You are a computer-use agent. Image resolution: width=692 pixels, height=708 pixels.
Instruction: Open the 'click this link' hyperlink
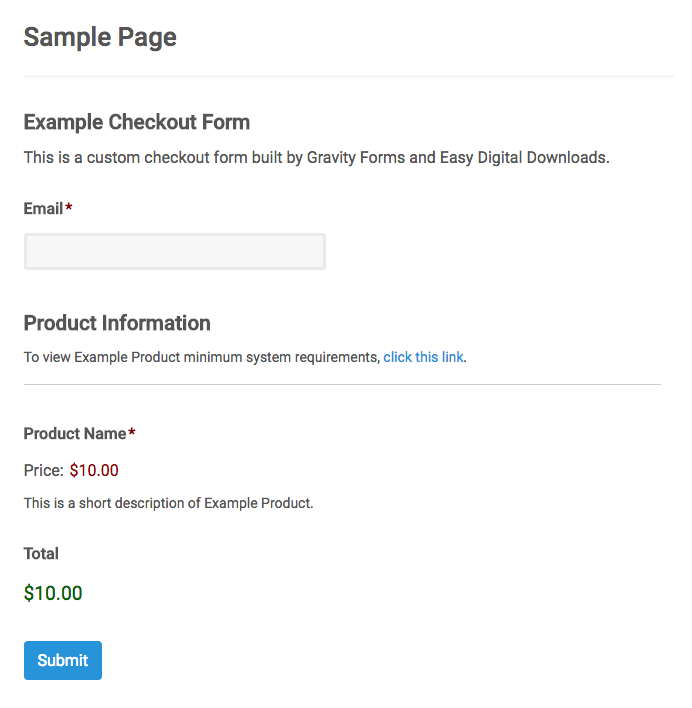[423, 357]
